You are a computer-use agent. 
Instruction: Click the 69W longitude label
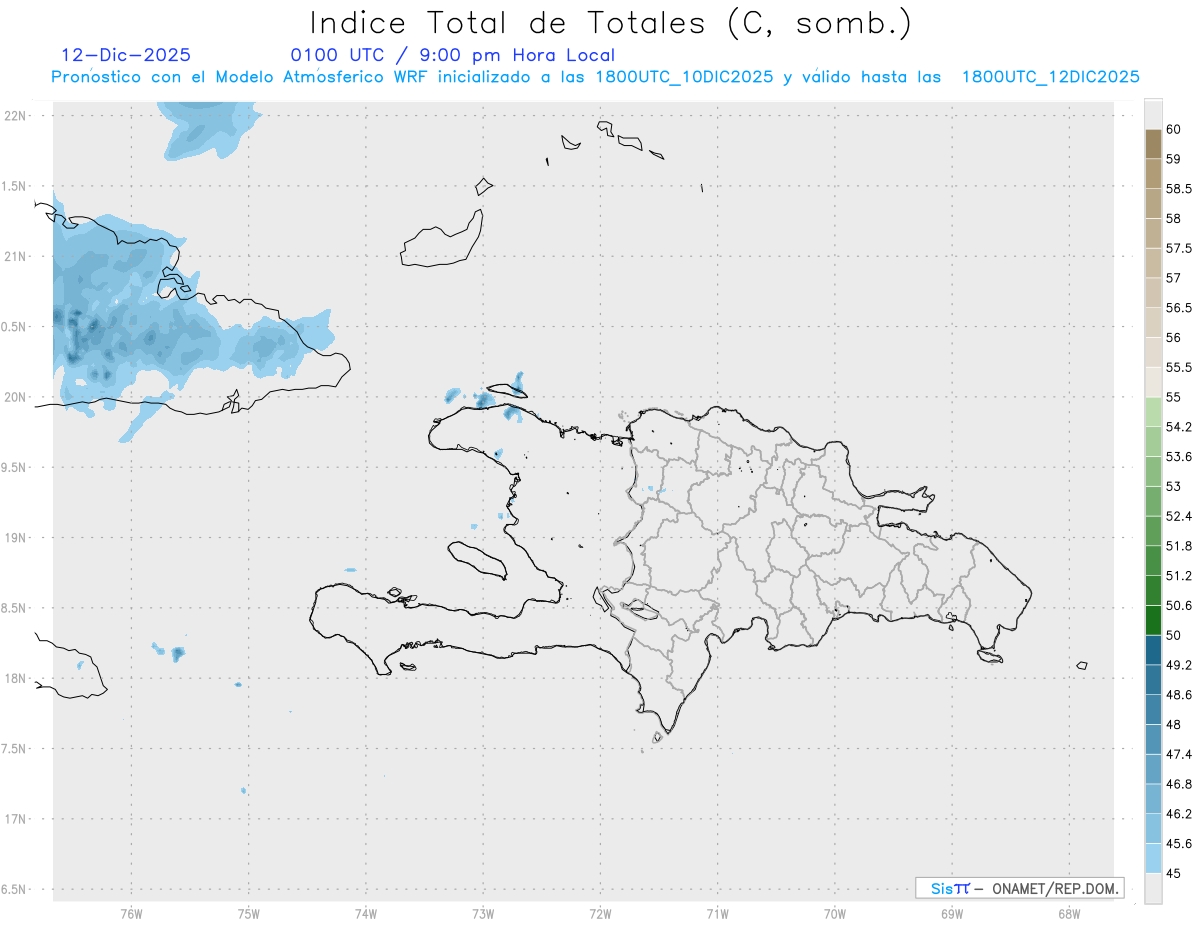coord(952,914)
